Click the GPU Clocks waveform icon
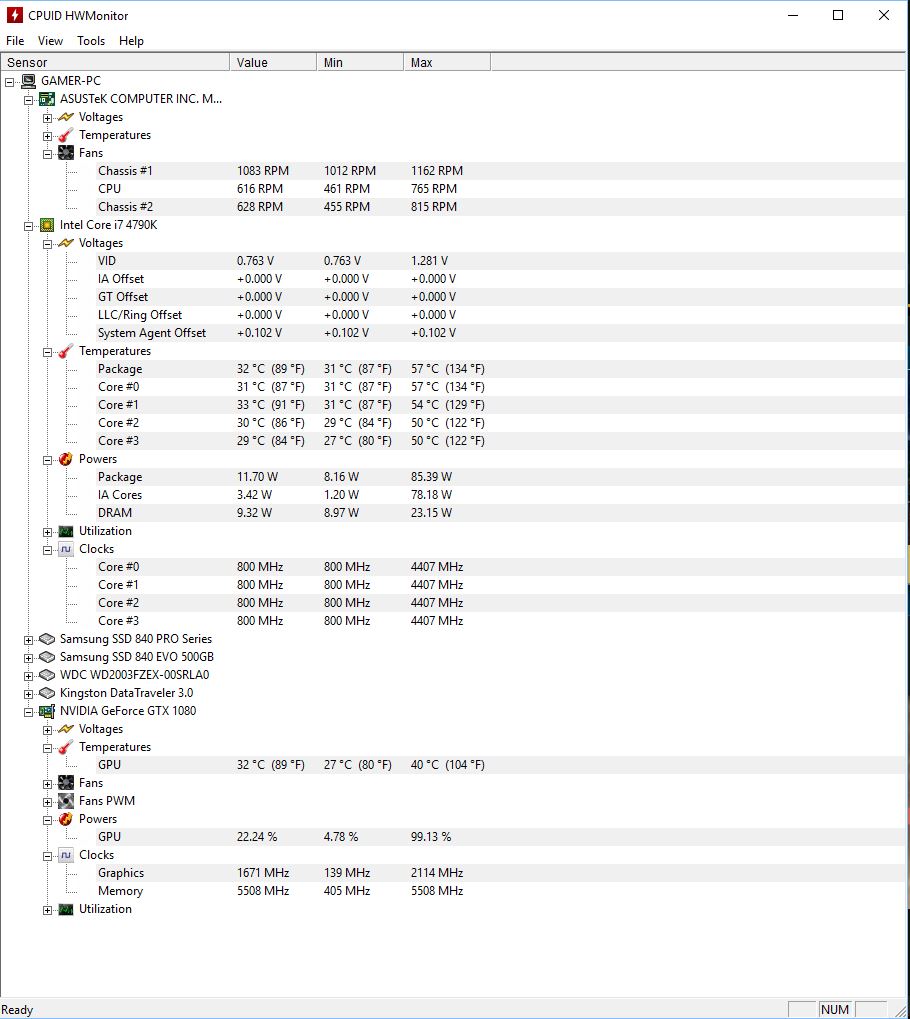This screenshot has width=910, height=1019. click(x=66, y=855)
